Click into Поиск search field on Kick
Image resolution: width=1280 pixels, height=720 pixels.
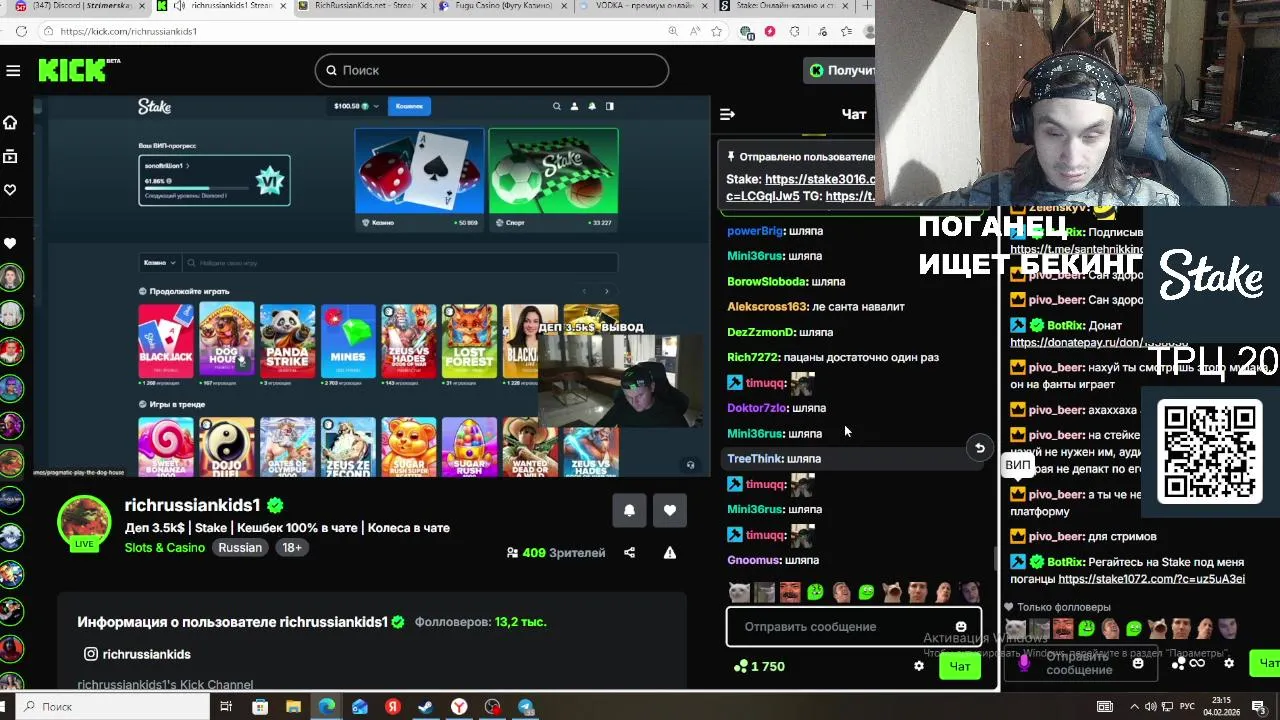pyautogui.click(x=492, y=70)
